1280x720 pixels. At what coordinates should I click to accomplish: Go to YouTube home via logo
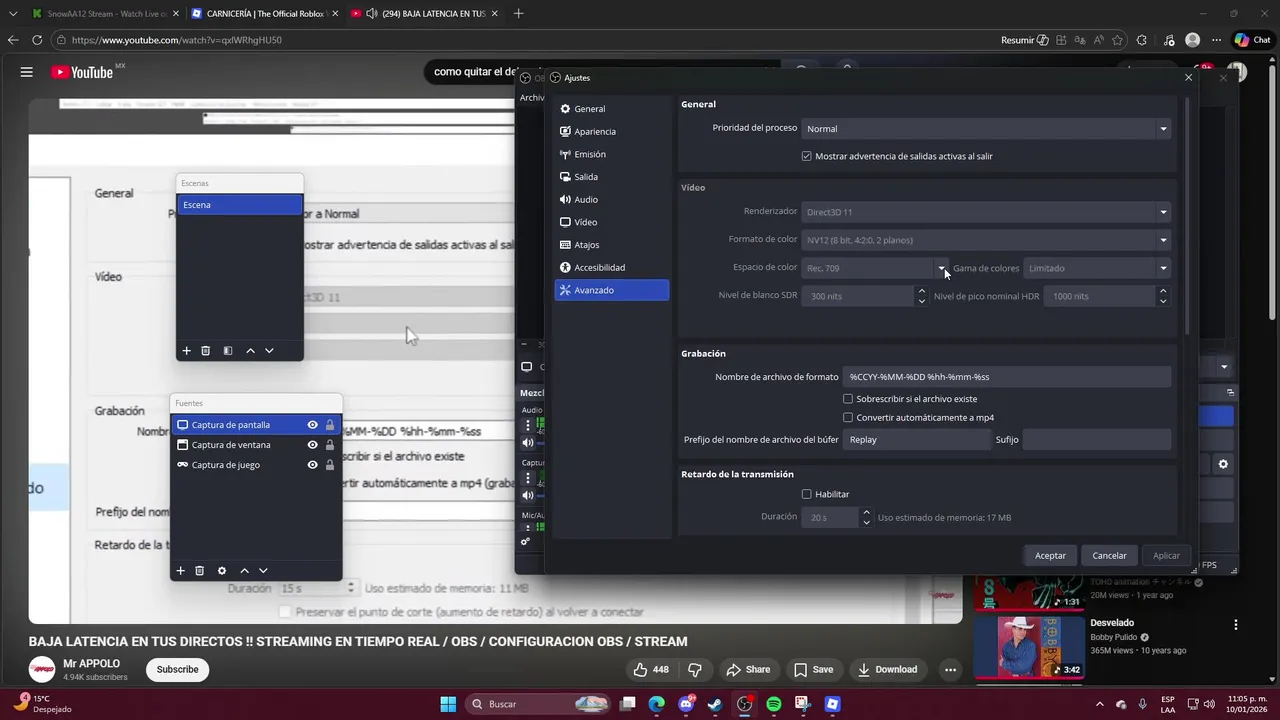pos(82,72)
